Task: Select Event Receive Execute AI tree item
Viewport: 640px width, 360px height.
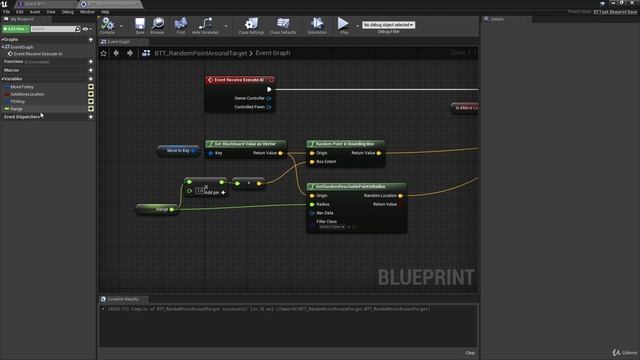Action: coord(38,54)
